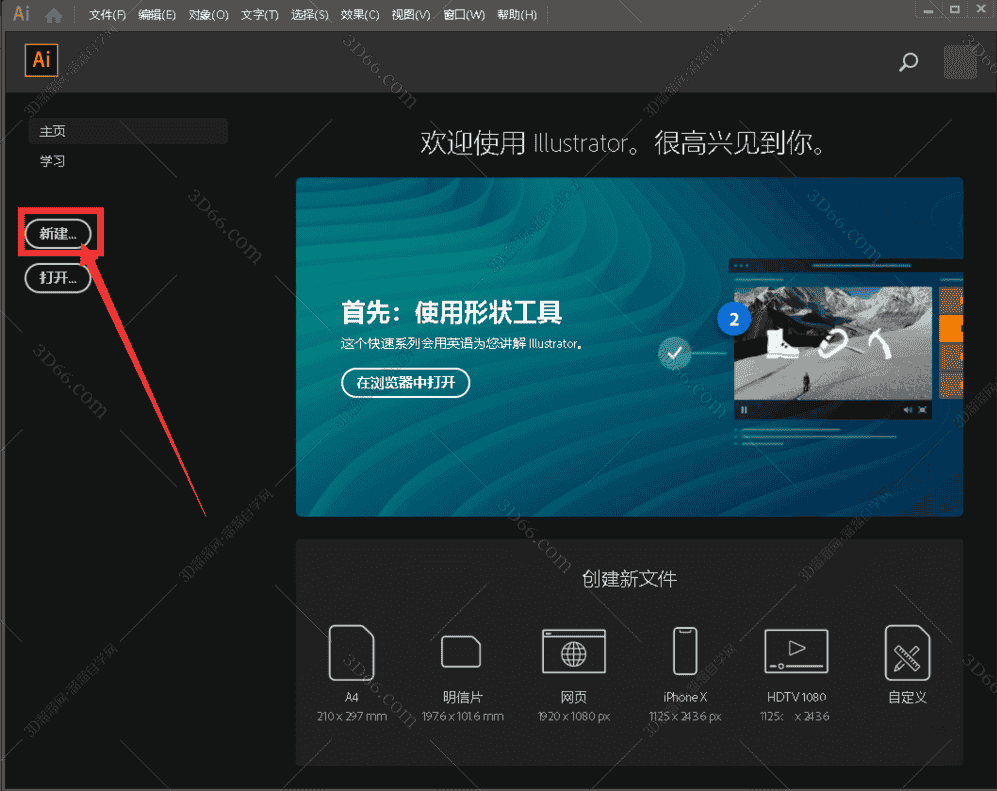
Task: Pick the 明信片 postcard preset icon
Action: tap(461, 652)
